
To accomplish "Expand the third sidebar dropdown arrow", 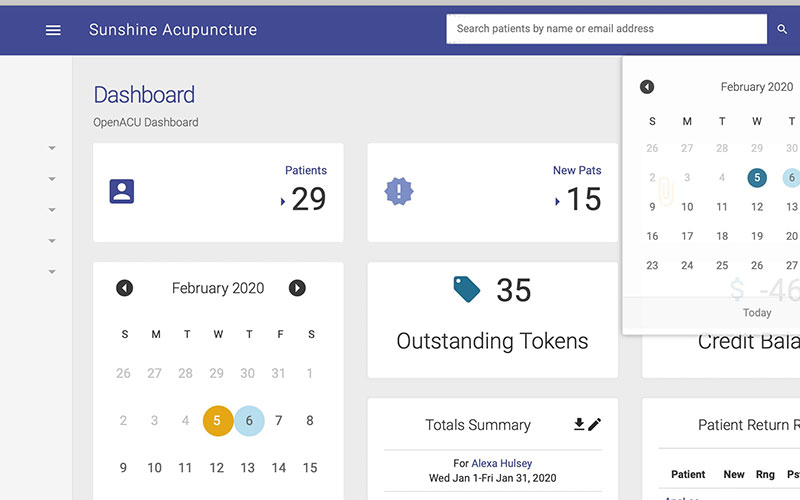I will 52,210.
